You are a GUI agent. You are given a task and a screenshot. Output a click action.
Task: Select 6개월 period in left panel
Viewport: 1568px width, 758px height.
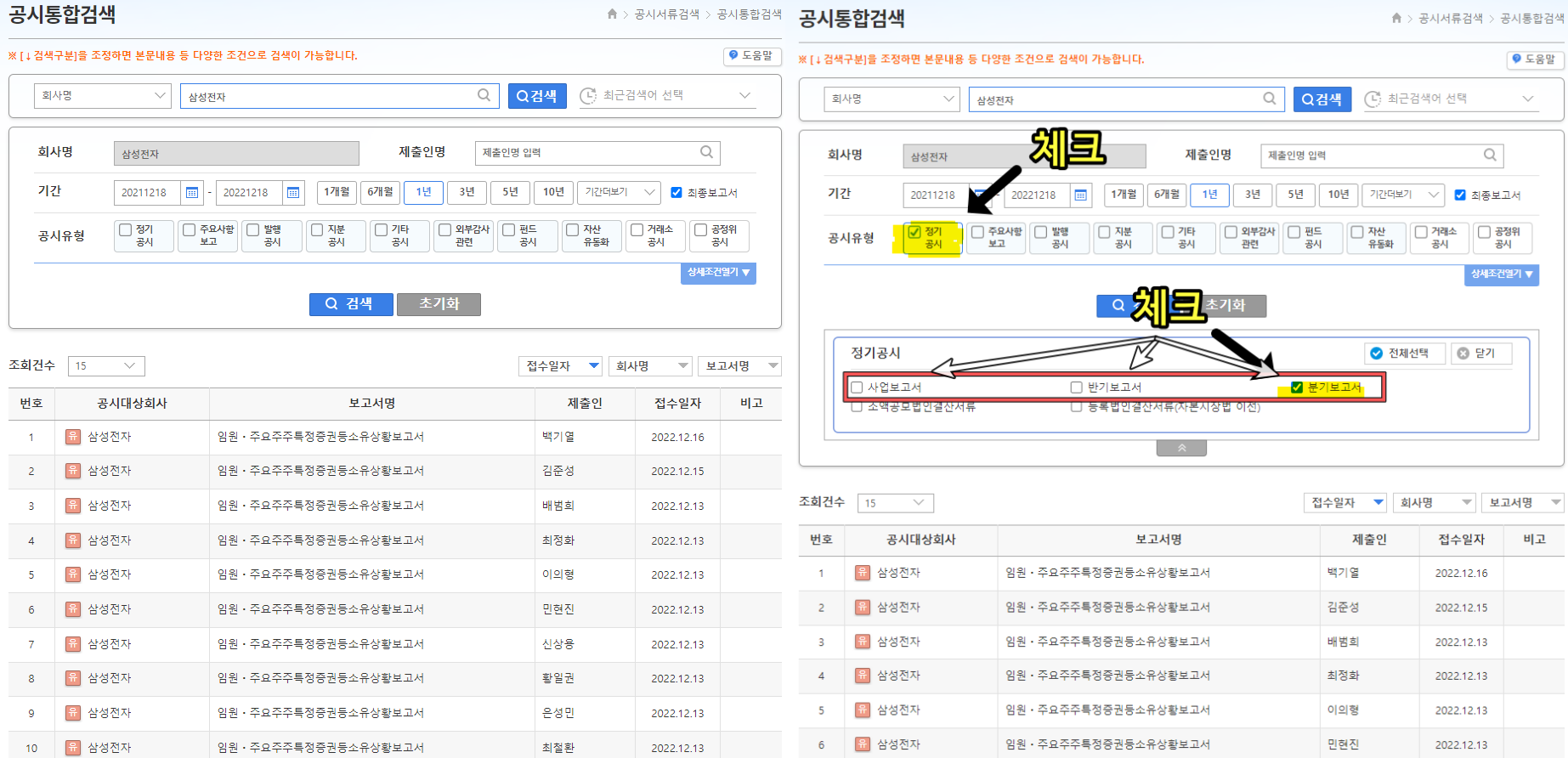(380, 192)
